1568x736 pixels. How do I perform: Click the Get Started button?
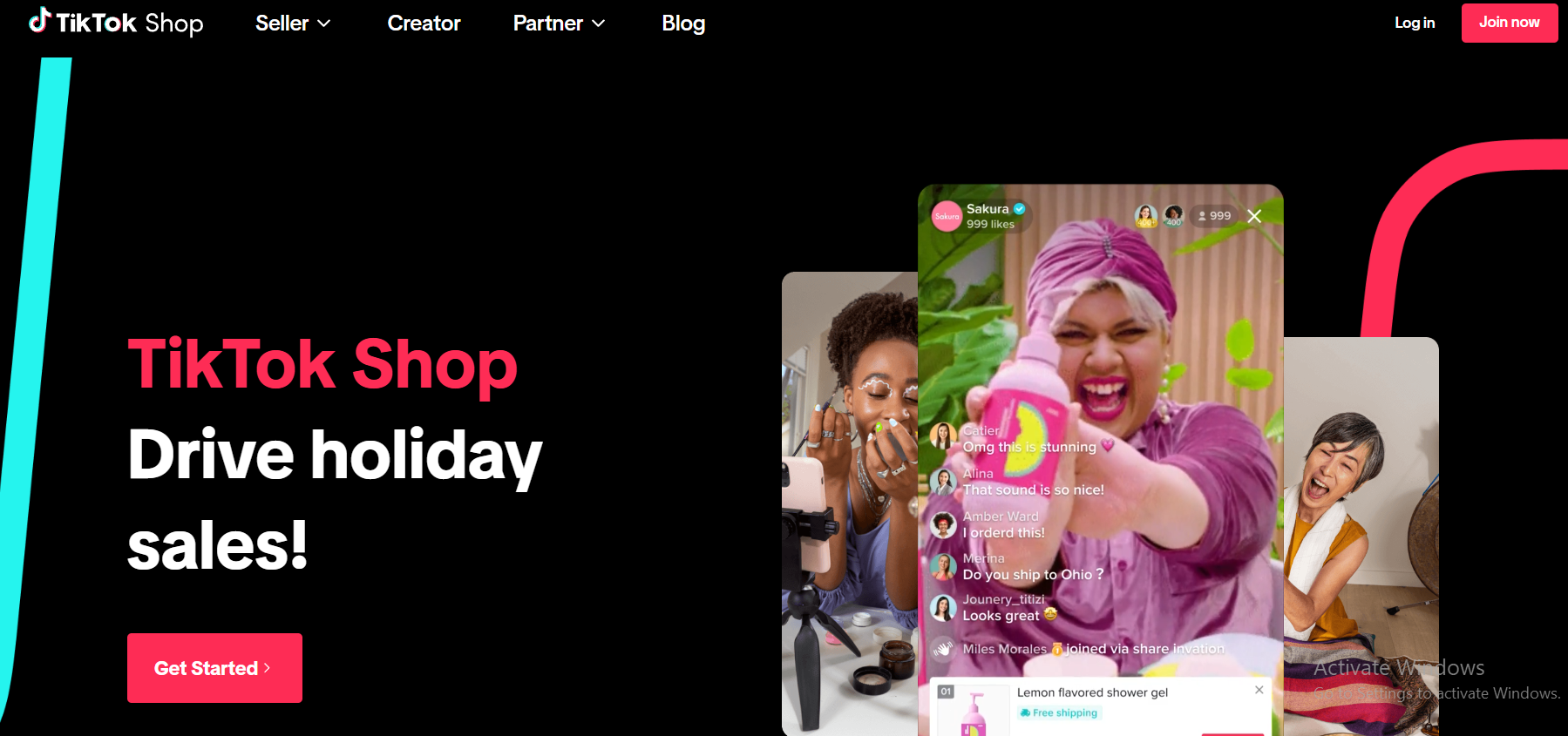(x=214, y=668)
